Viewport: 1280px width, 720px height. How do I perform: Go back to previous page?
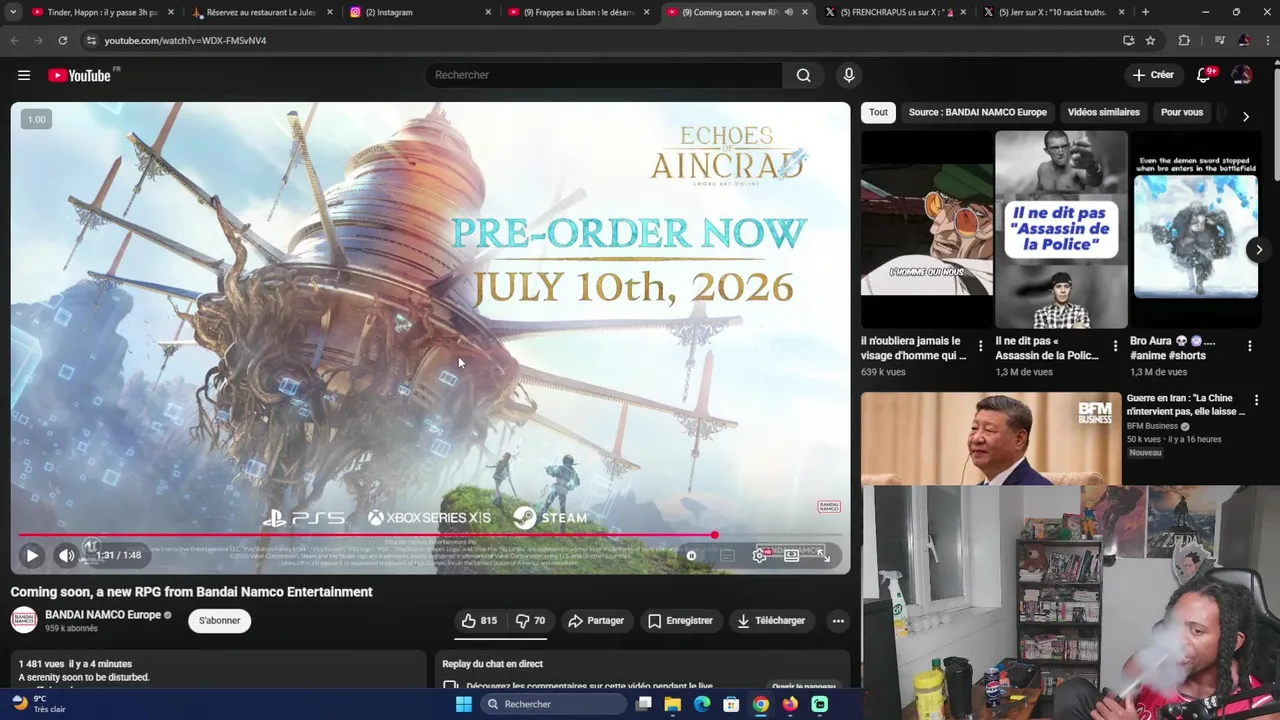point(14,40)
